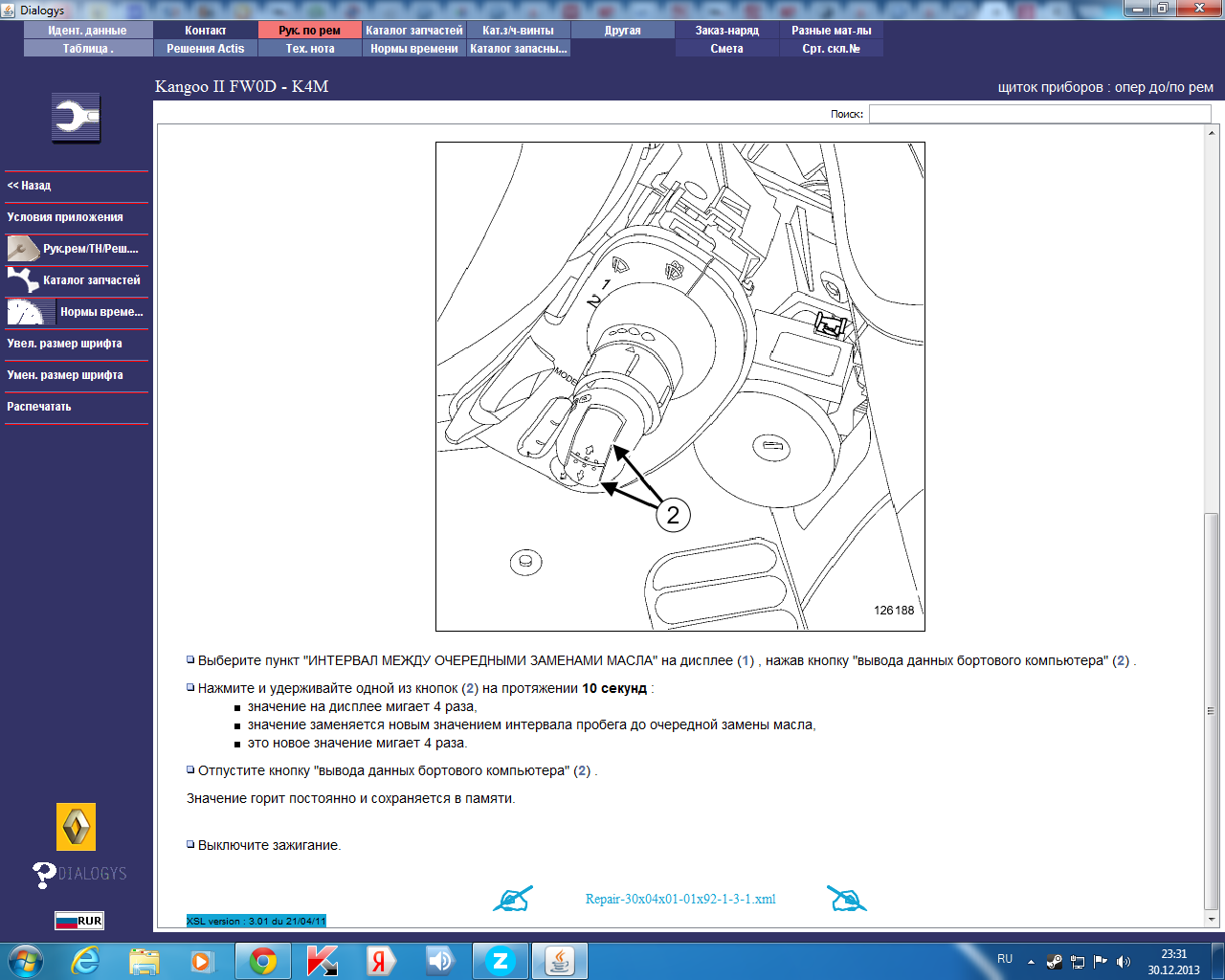Click the RUR Russian flag icon

78,921
